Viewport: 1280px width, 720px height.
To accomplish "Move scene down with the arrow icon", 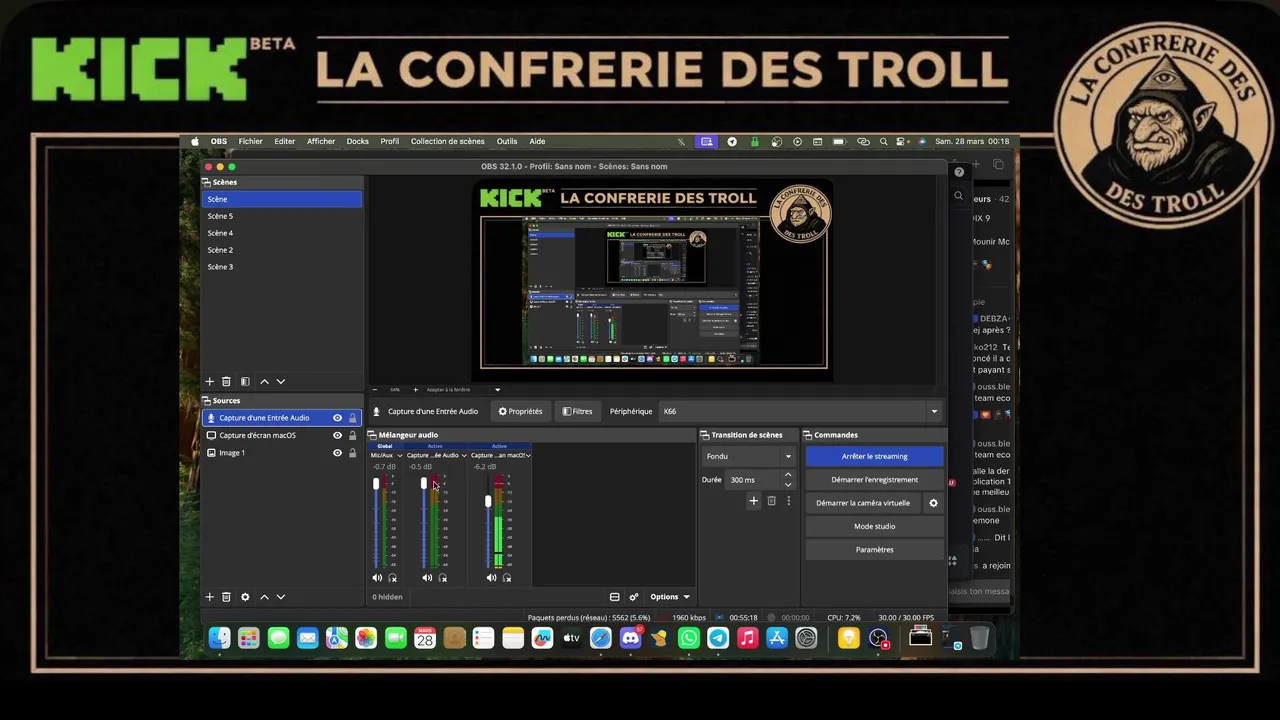I will tap(281, 381).
